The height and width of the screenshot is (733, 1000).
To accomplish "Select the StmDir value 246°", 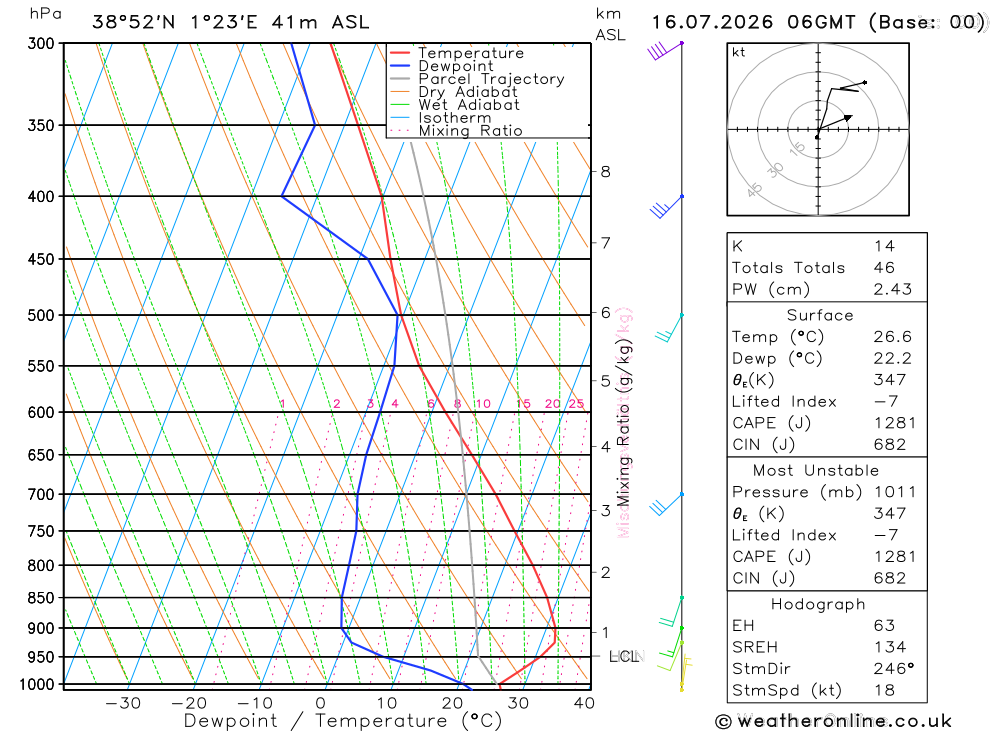I will (x=895, y=669).
